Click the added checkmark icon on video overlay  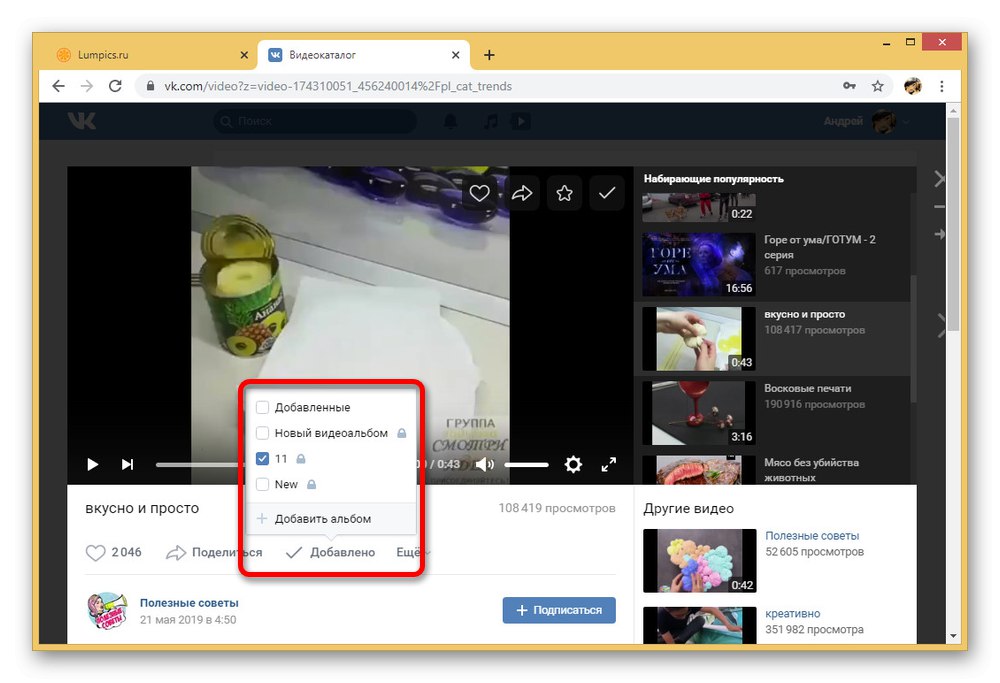pos(607,193)
